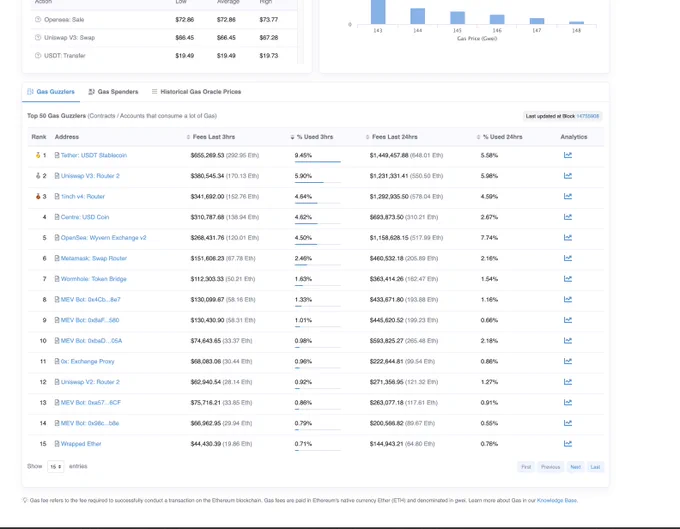Open 0x: Exchange Proxy address page
Image resolution: width=680 pixels, height=529 pixels.
click(x=88, y=361)
